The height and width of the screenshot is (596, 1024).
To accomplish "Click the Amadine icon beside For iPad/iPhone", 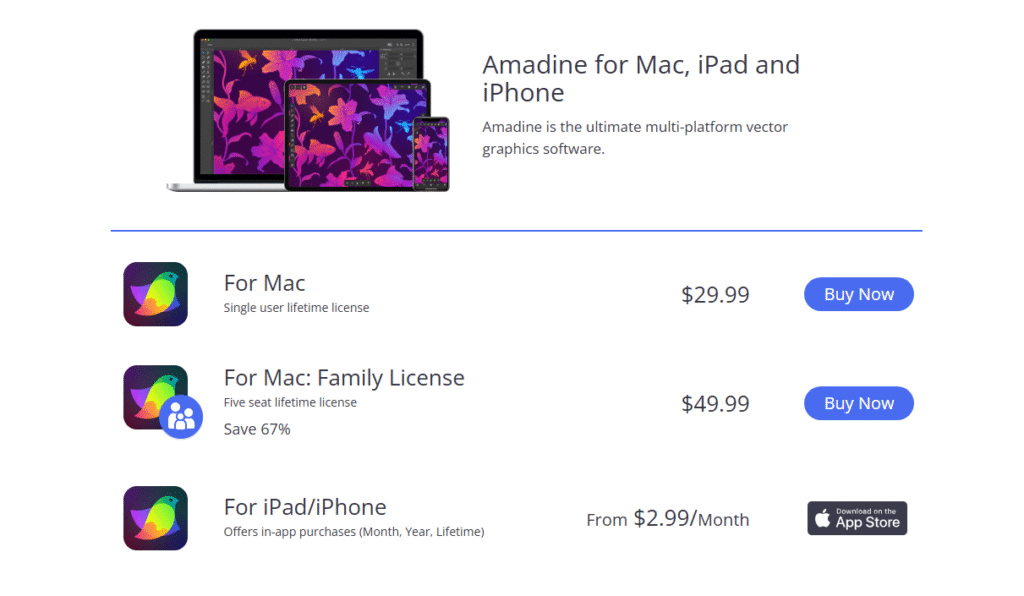I will click(155, 518).
